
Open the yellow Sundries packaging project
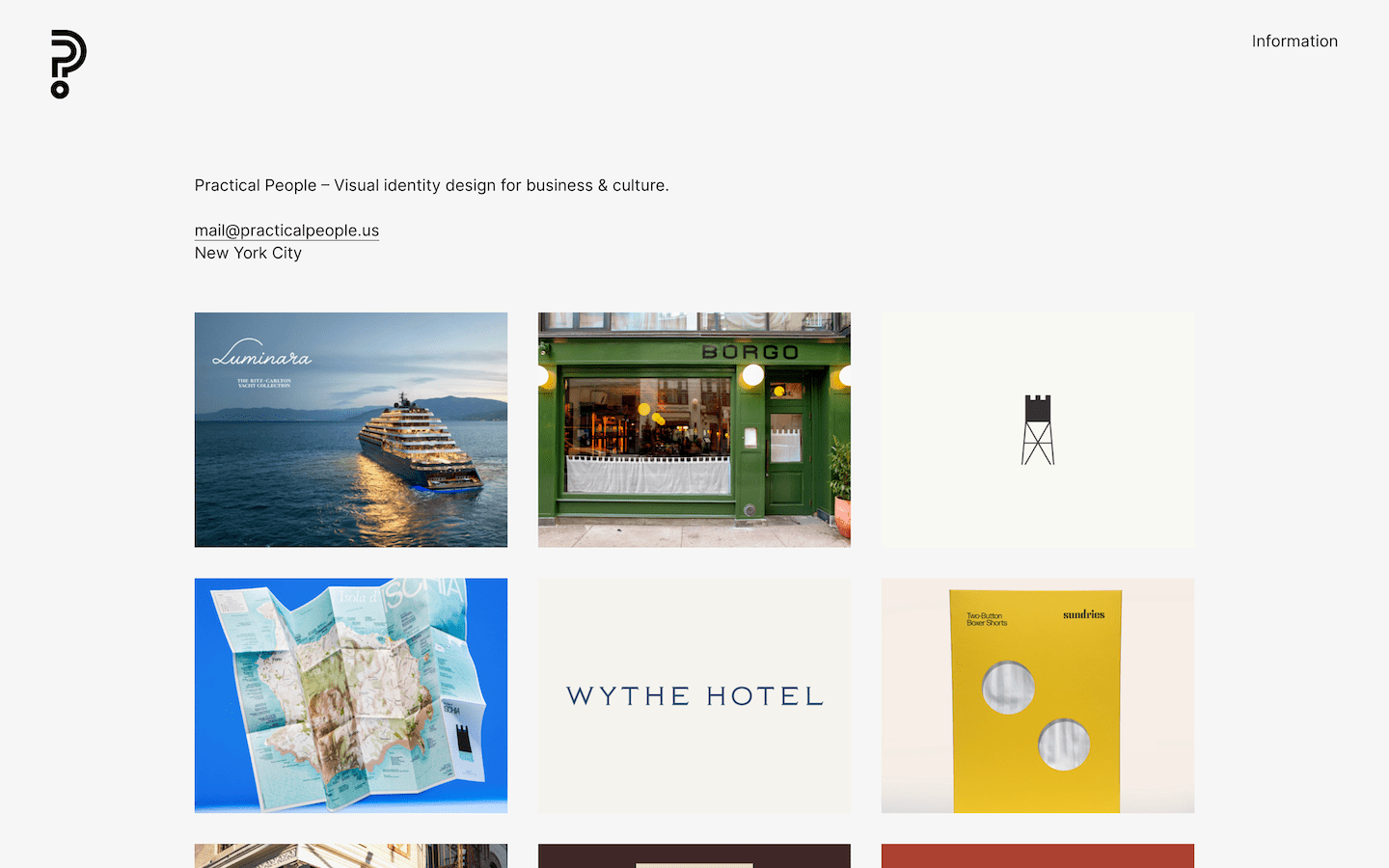(x=1038, y=695)
